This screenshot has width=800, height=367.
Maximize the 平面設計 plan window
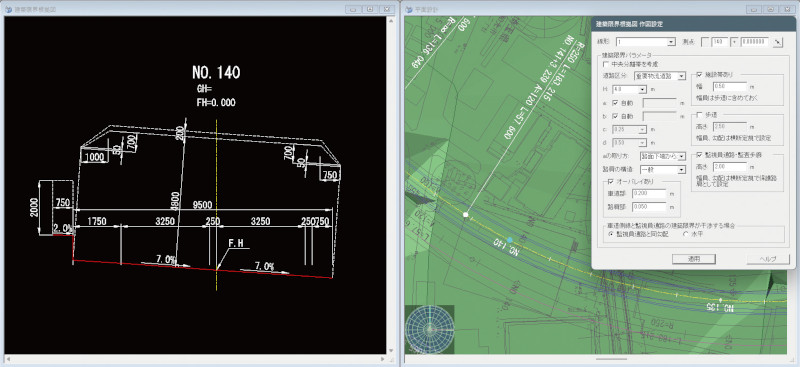tap(770, 9)
